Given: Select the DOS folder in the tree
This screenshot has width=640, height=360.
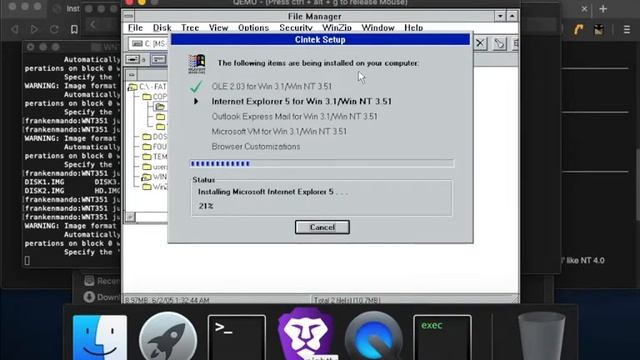Looking at the screenshot, I should coord(155,137).
